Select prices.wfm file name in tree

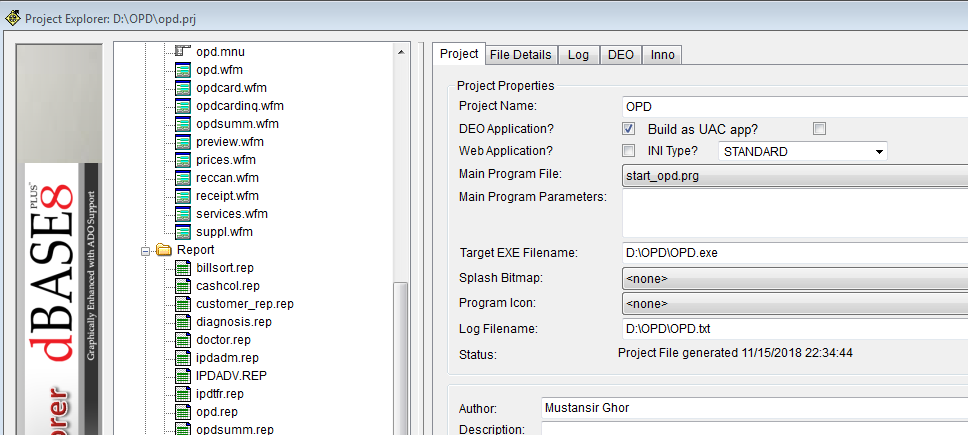click(x=226, y=160)
